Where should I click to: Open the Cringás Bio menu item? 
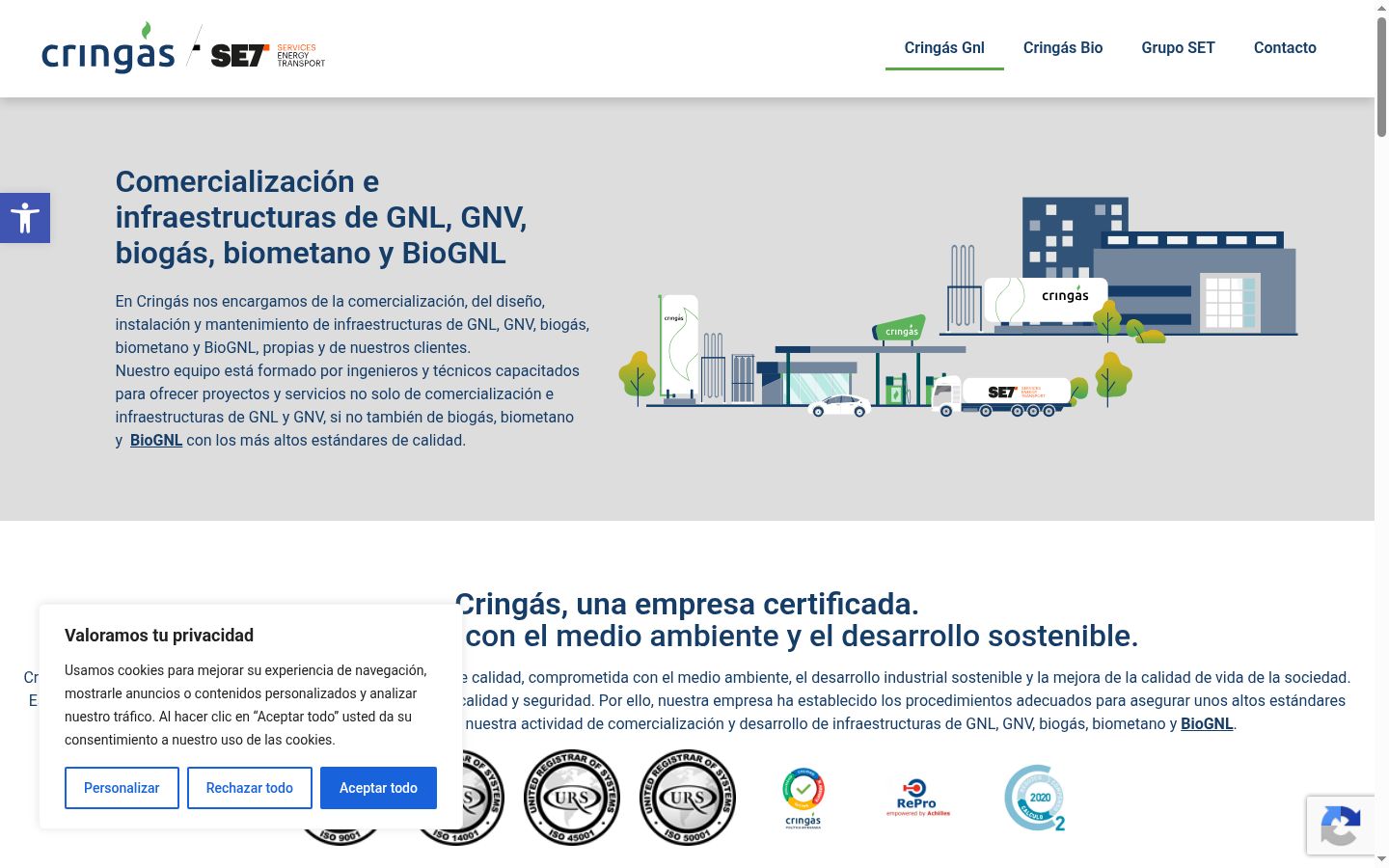click(x=1063, y=48)
